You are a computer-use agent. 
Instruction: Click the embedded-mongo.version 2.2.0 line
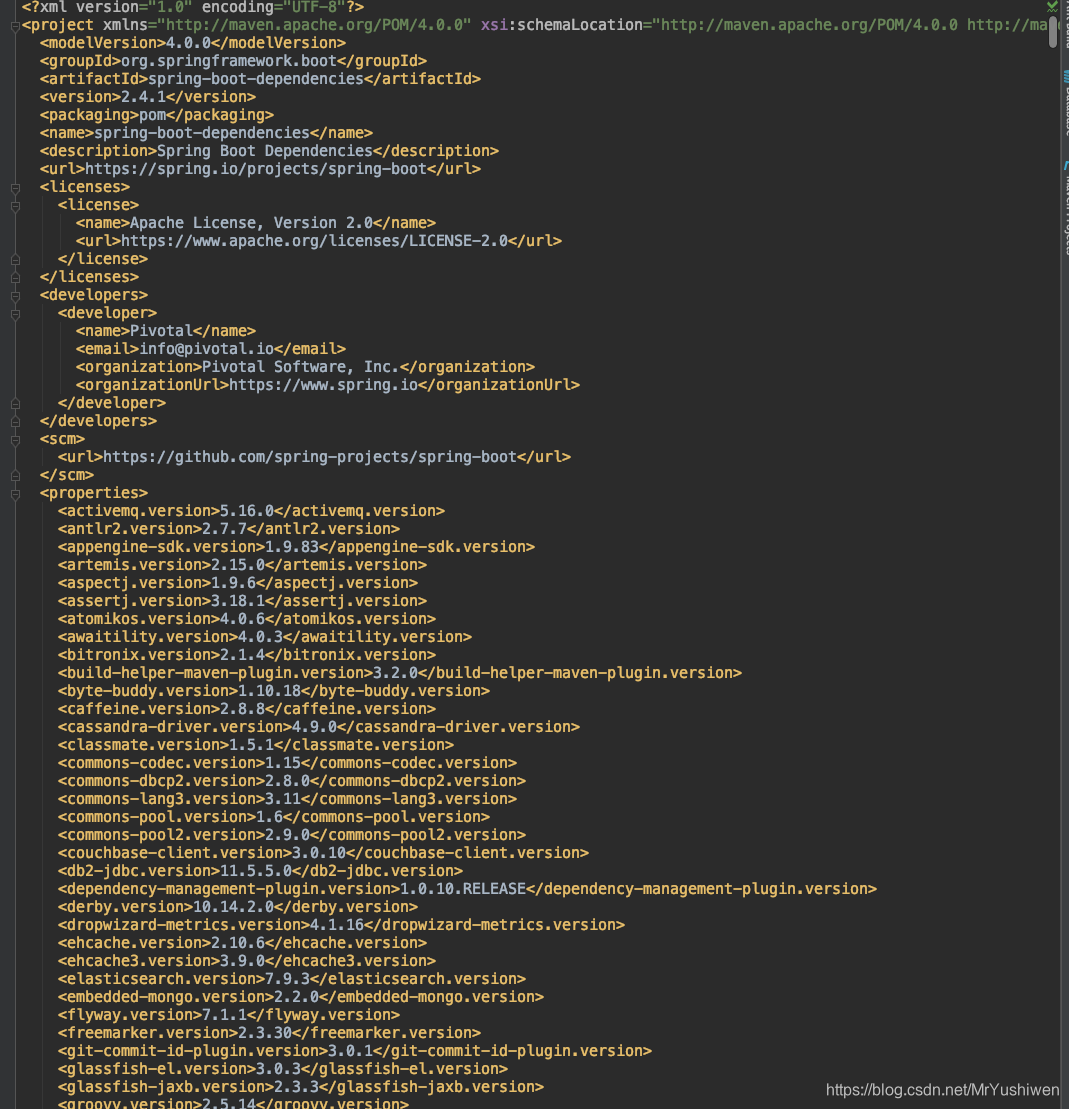(301, 998)
